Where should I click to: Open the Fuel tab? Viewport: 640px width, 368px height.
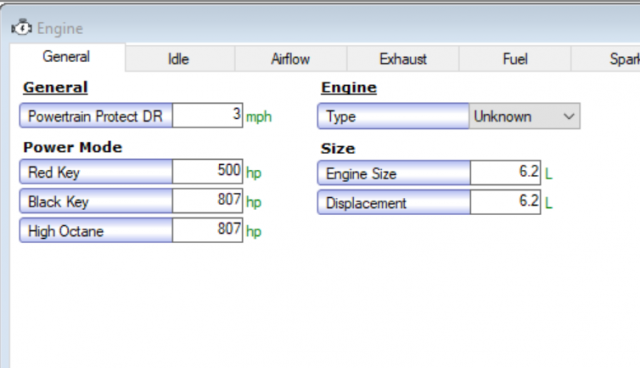point(515,59)
